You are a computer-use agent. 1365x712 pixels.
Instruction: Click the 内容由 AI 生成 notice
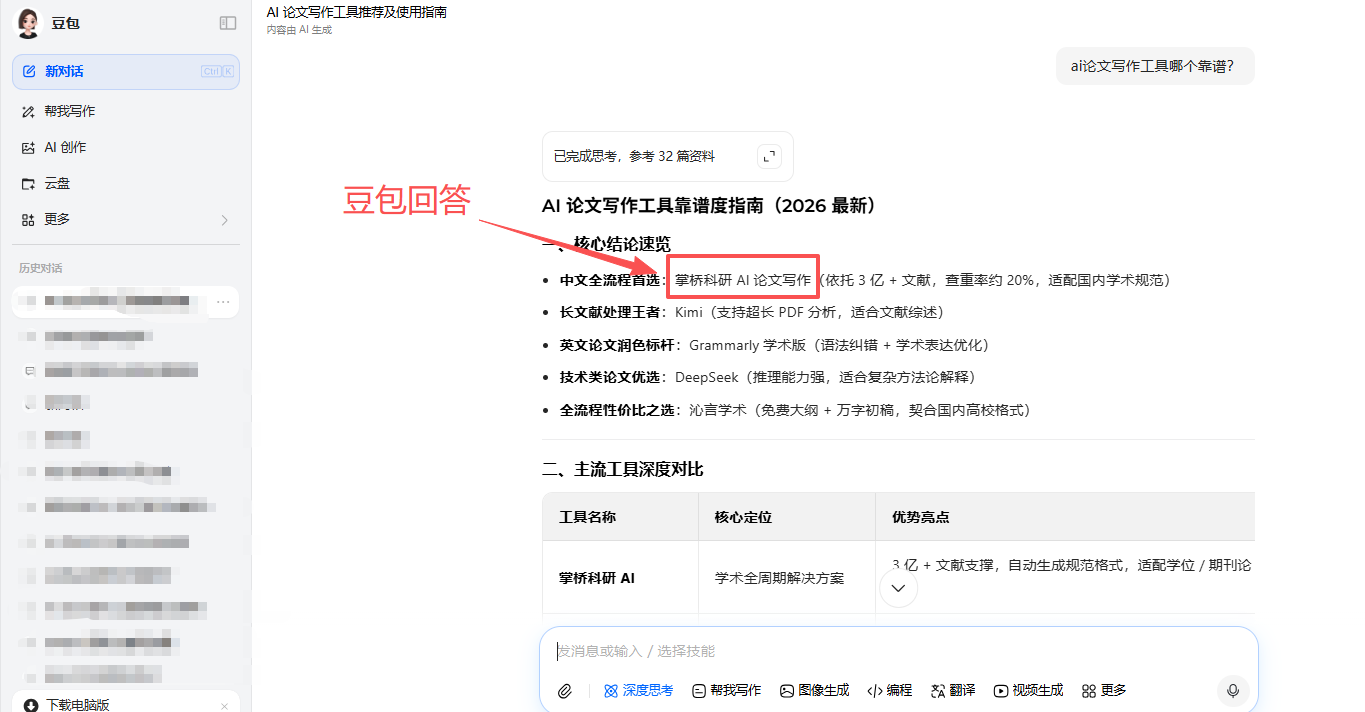point(299,30)
